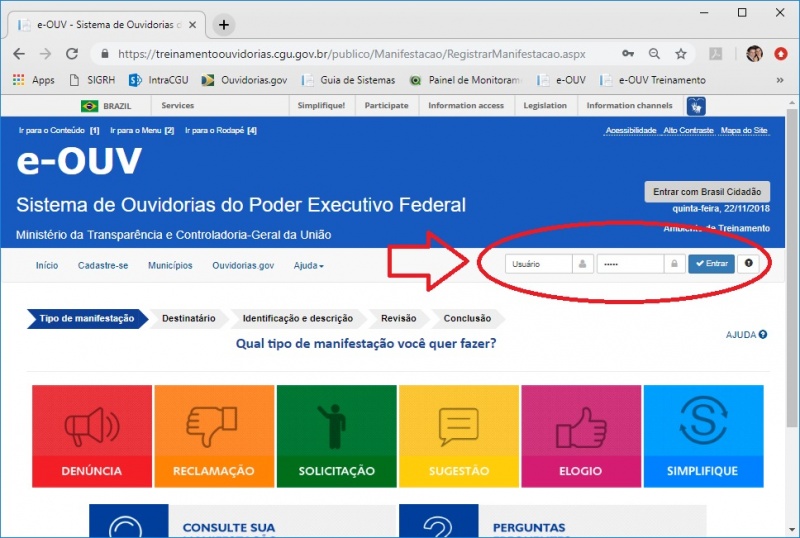This screenshot has height=538, width=800.
Task: Click the help question mark beside Entrar
Action: [749, 264]
